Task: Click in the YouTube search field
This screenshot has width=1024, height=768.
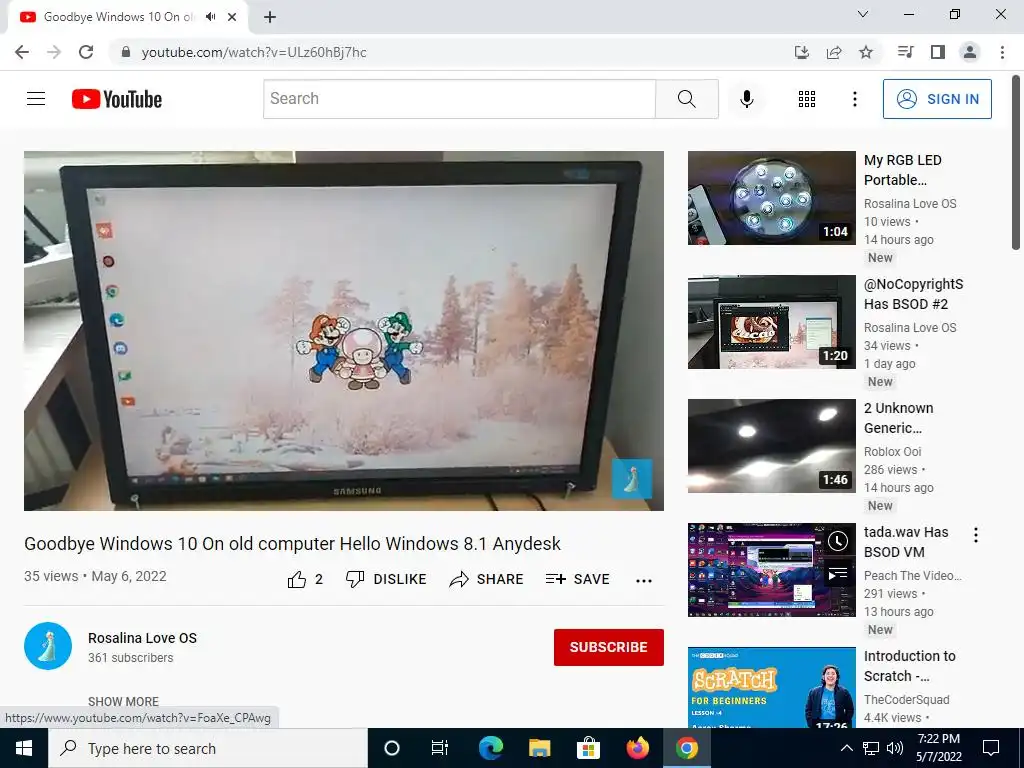Action: pyautogui.click(x=459, y=99)
